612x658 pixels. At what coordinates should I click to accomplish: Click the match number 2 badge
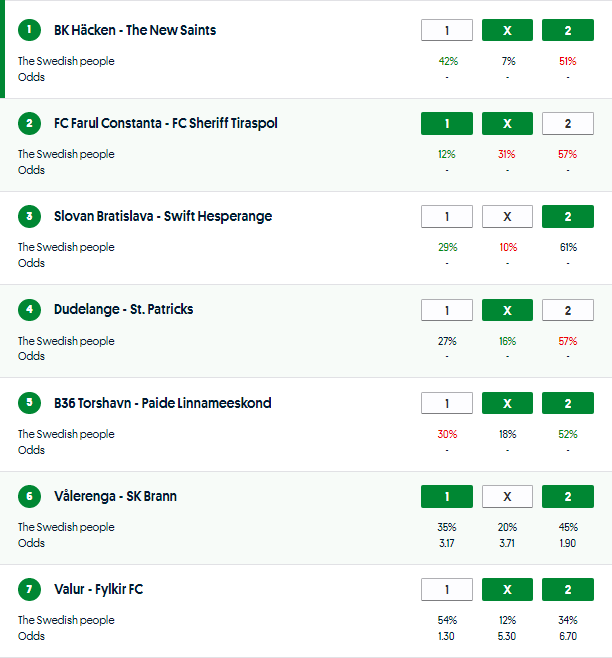point(30,123)
